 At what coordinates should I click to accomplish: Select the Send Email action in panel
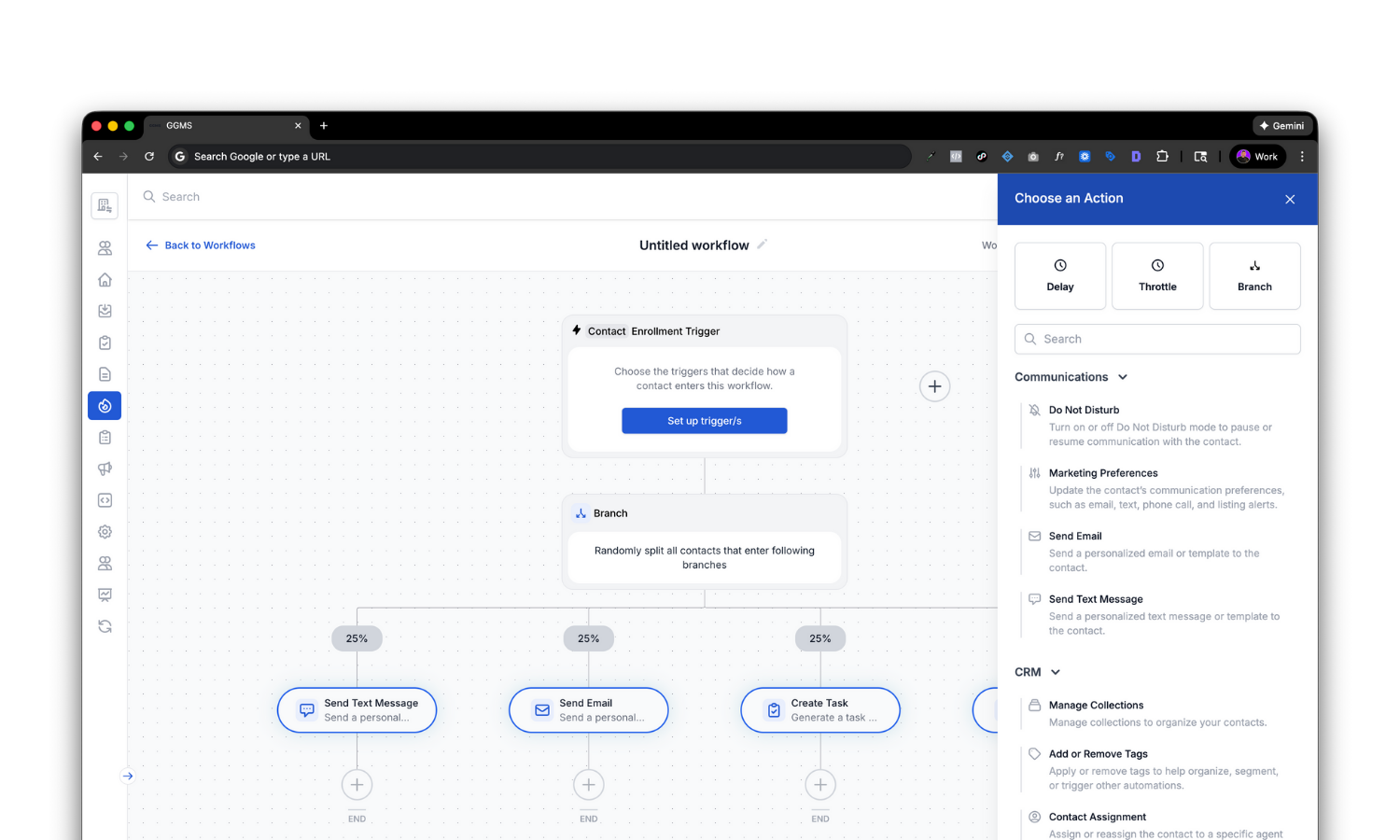tap(1075, 537)
